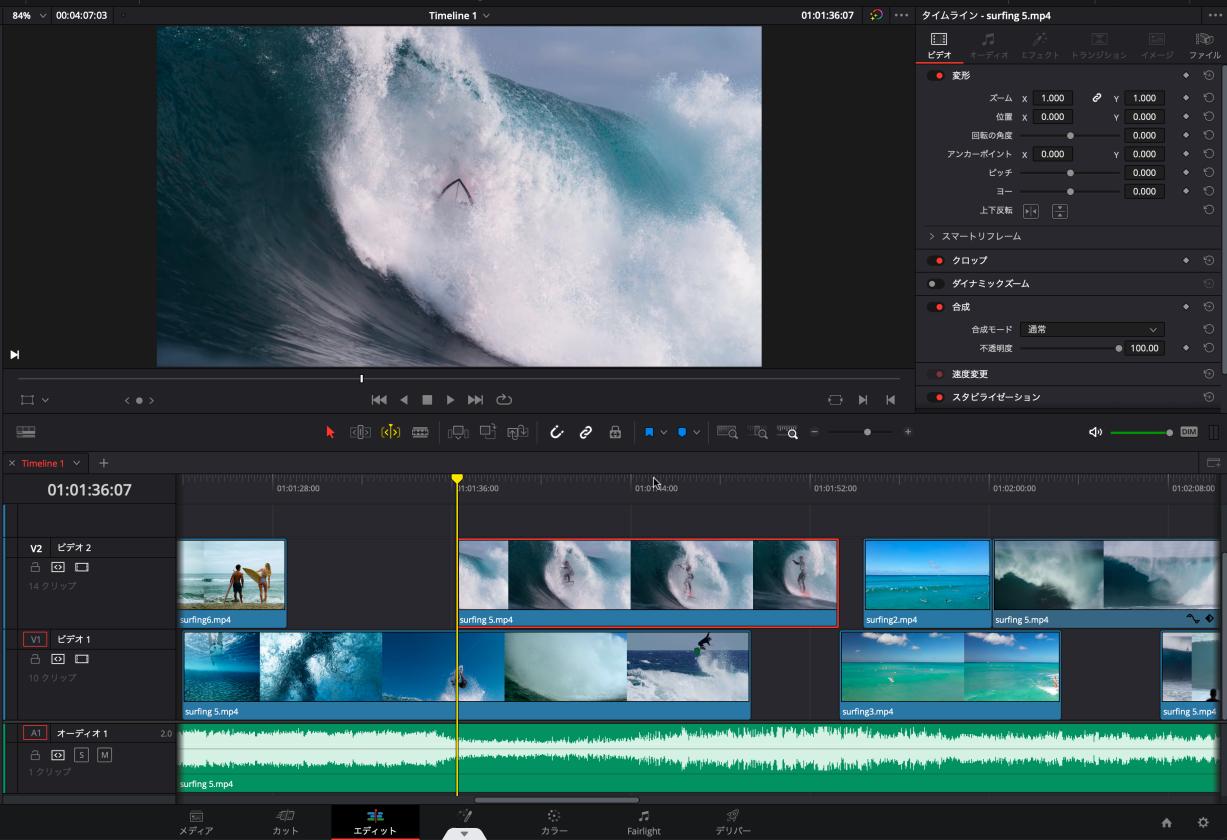Toggle the linked selection chain icon
Screen dimensions: 1227x840
[586, 432]
